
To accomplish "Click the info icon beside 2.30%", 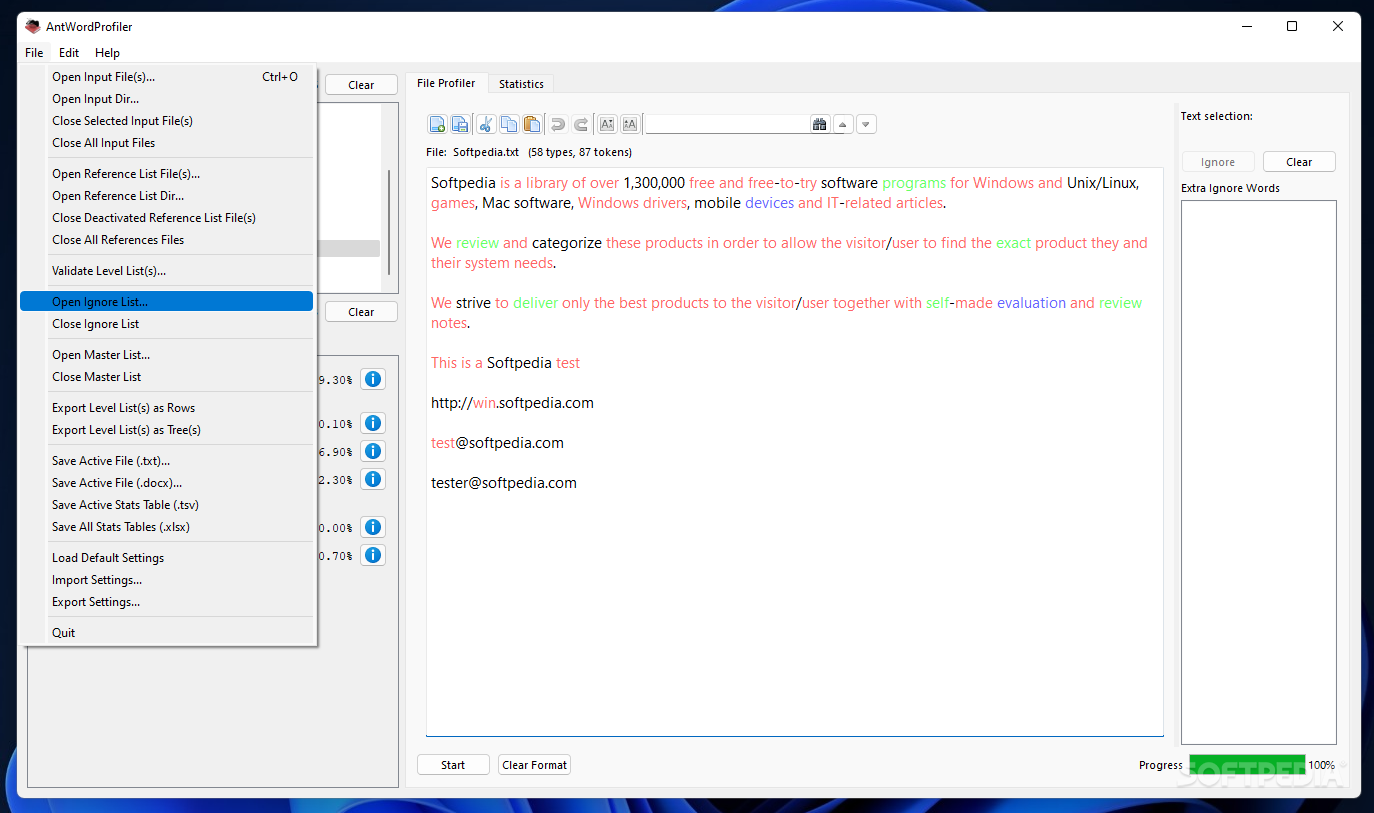I will coord(373,479).
